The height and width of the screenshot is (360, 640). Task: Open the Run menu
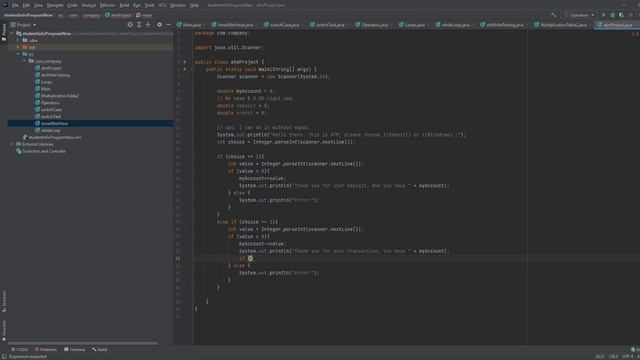(x=137, y=5)
